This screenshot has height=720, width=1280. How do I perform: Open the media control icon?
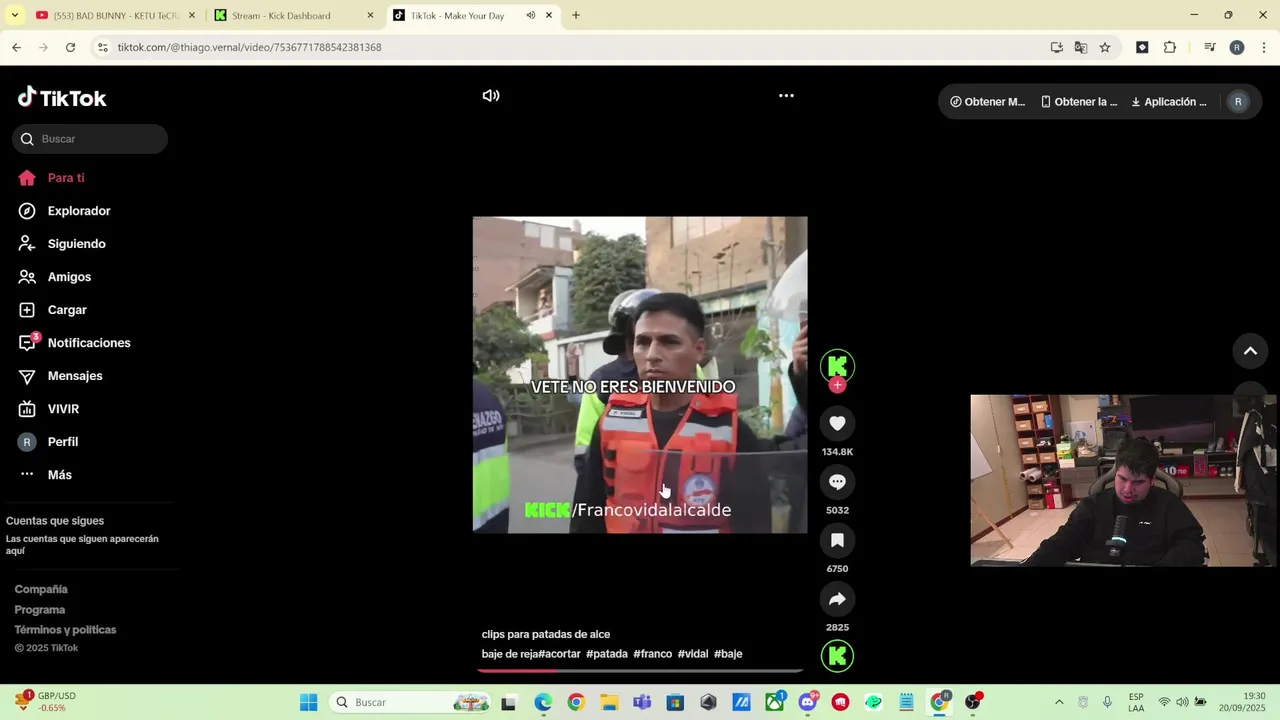[x=1210, y=47]
